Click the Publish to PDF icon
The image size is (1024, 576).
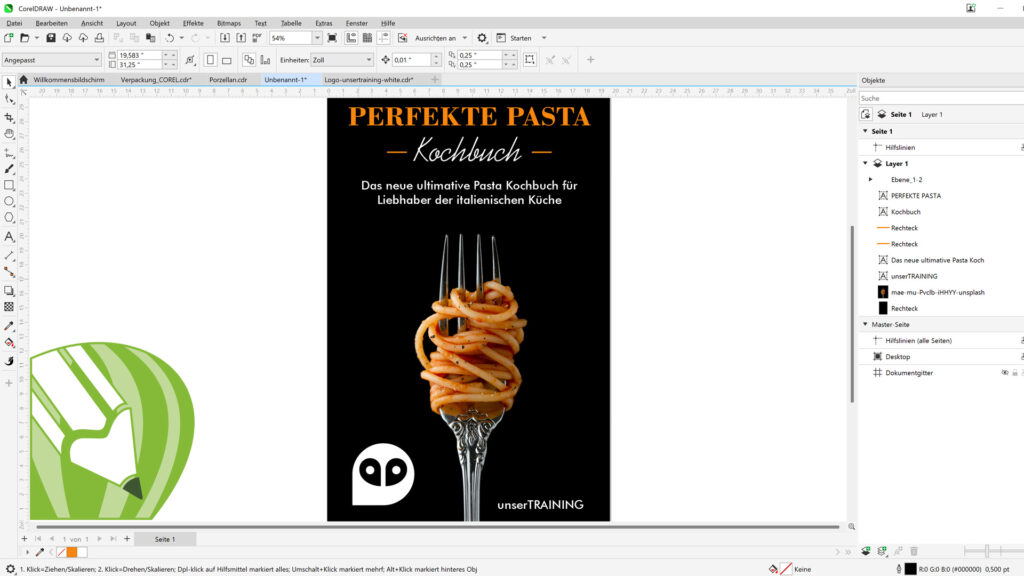257,38
